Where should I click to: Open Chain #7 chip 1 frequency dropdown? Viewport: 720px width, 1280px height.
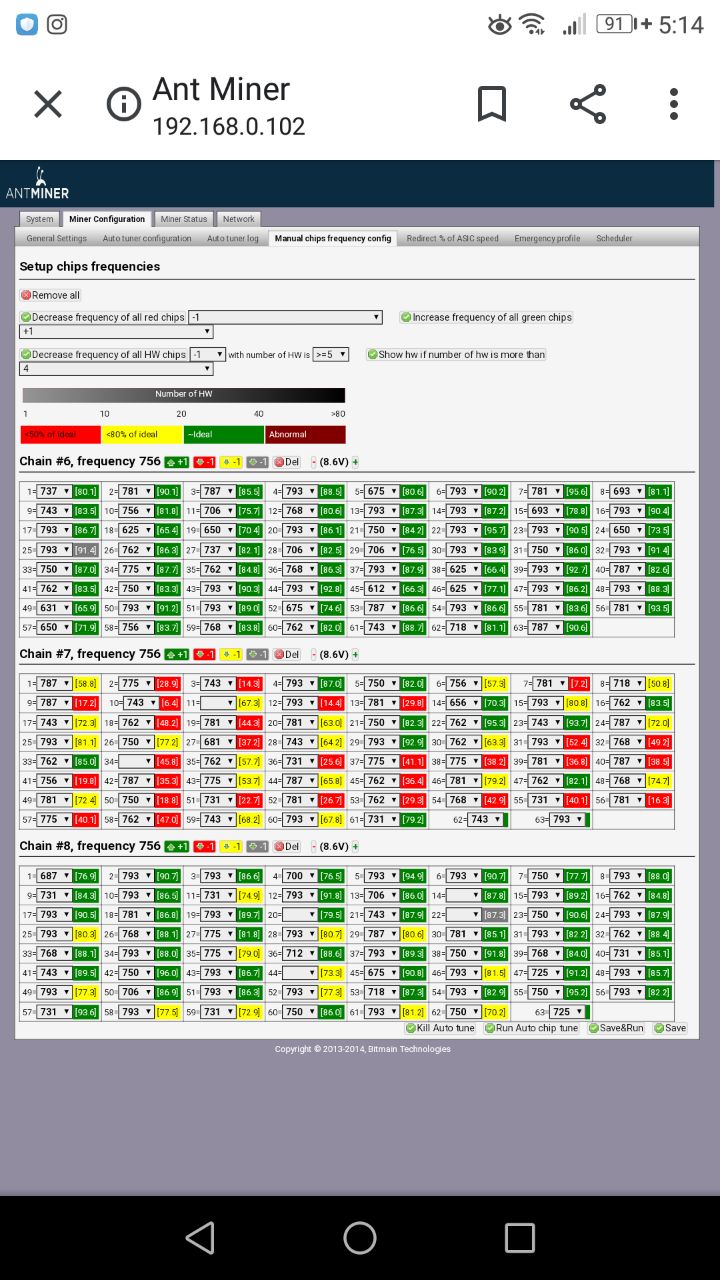(x=54, y=683)
